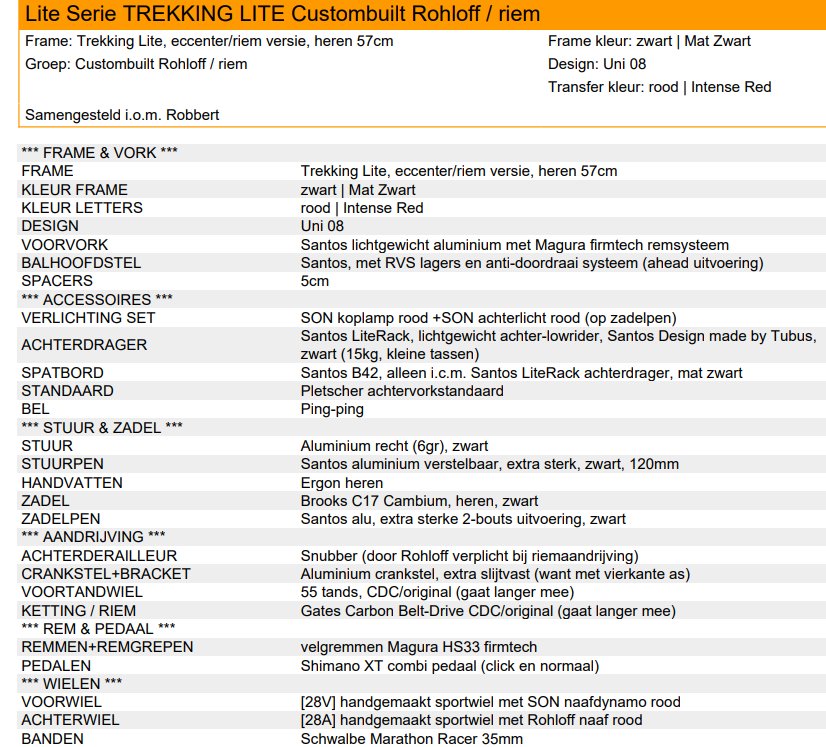Select the '*** ACCESSOIRES ***' section header
Image resolution: width=826 pixels, height=747 pixels.
pyautogui.click(x=97, y=300)
